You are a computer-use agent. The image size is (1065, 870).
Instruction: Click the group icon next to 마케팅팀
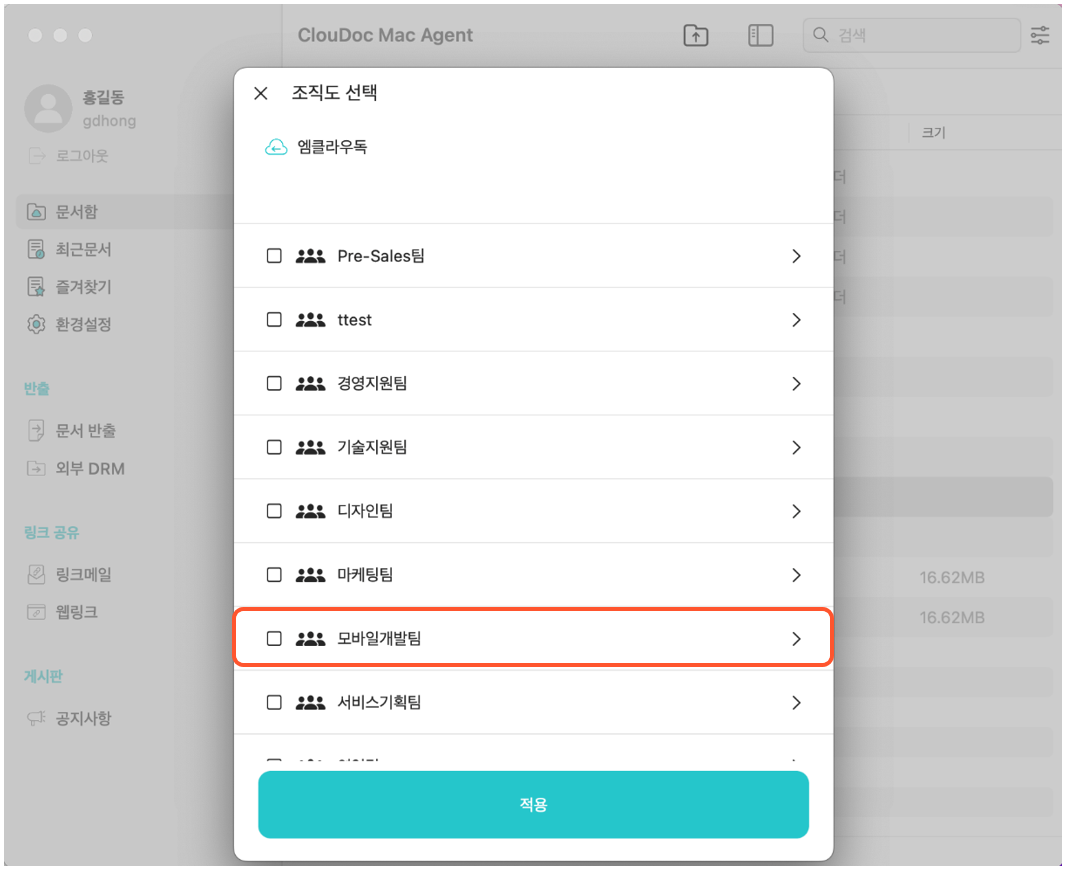click(x=310, y=575)
